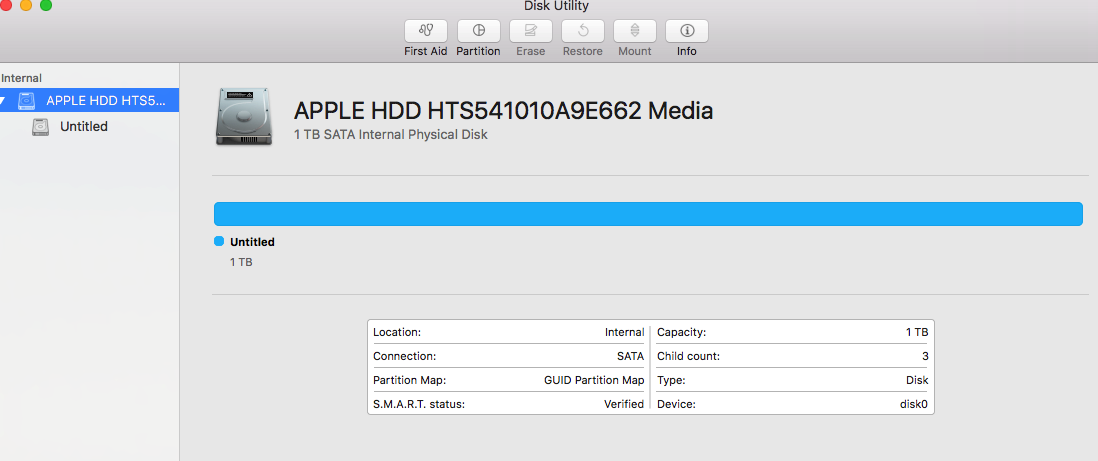Select the APPLE HDD HTS5... sidebar disk
Image resolution: width=1098 pixels, height=461 pixels.
[90, 100]
